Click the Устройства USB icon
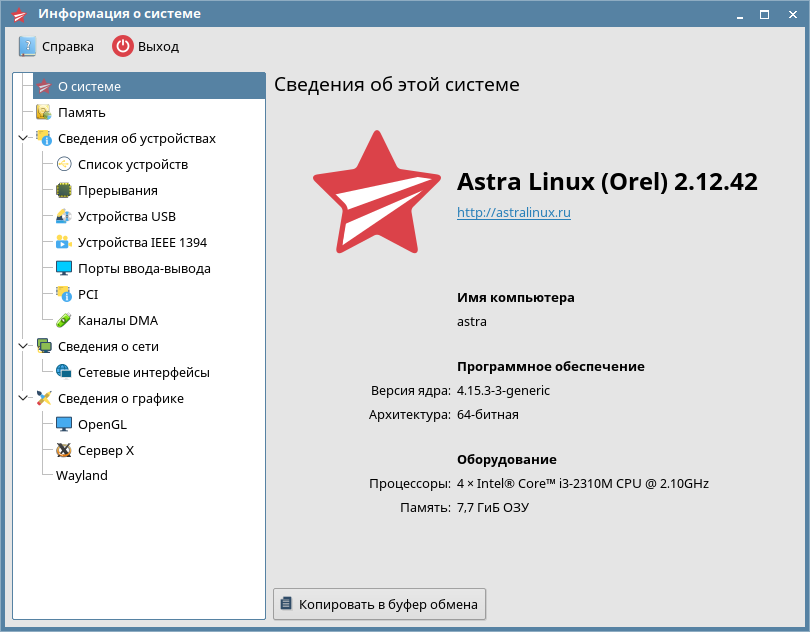 (64, 216)
